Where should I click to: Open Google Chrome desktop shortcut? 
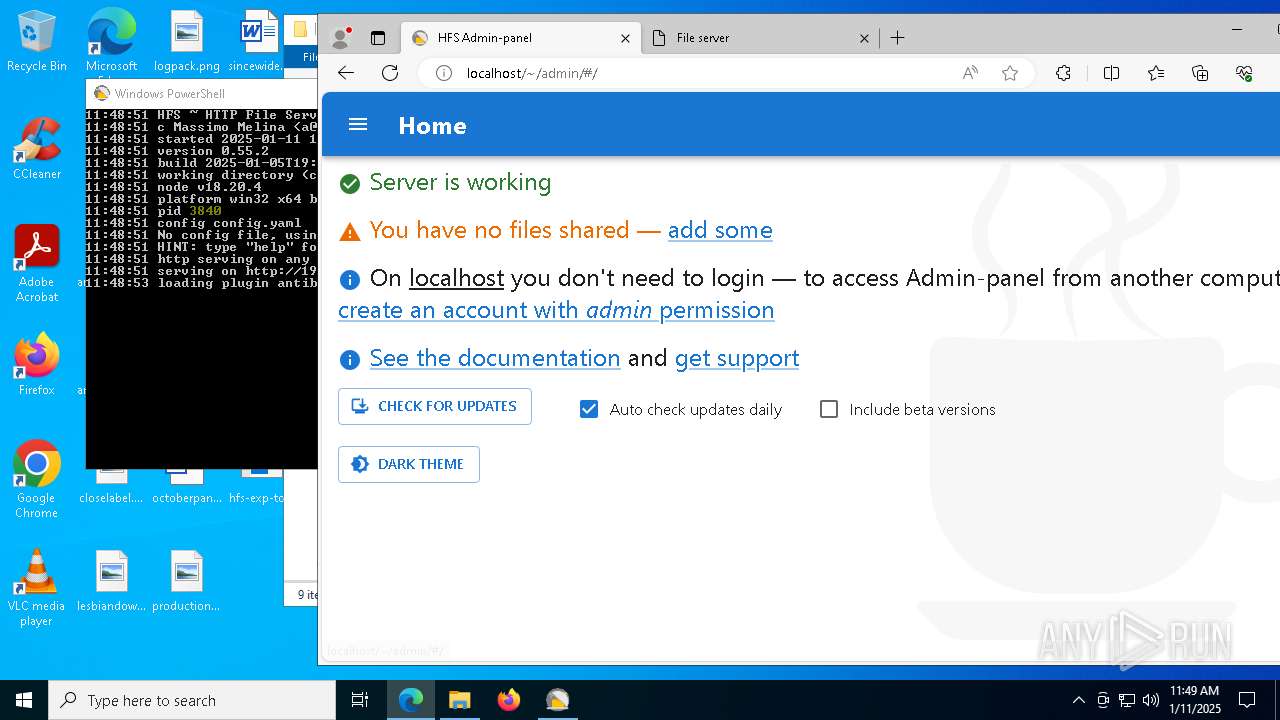pos(37,480)
